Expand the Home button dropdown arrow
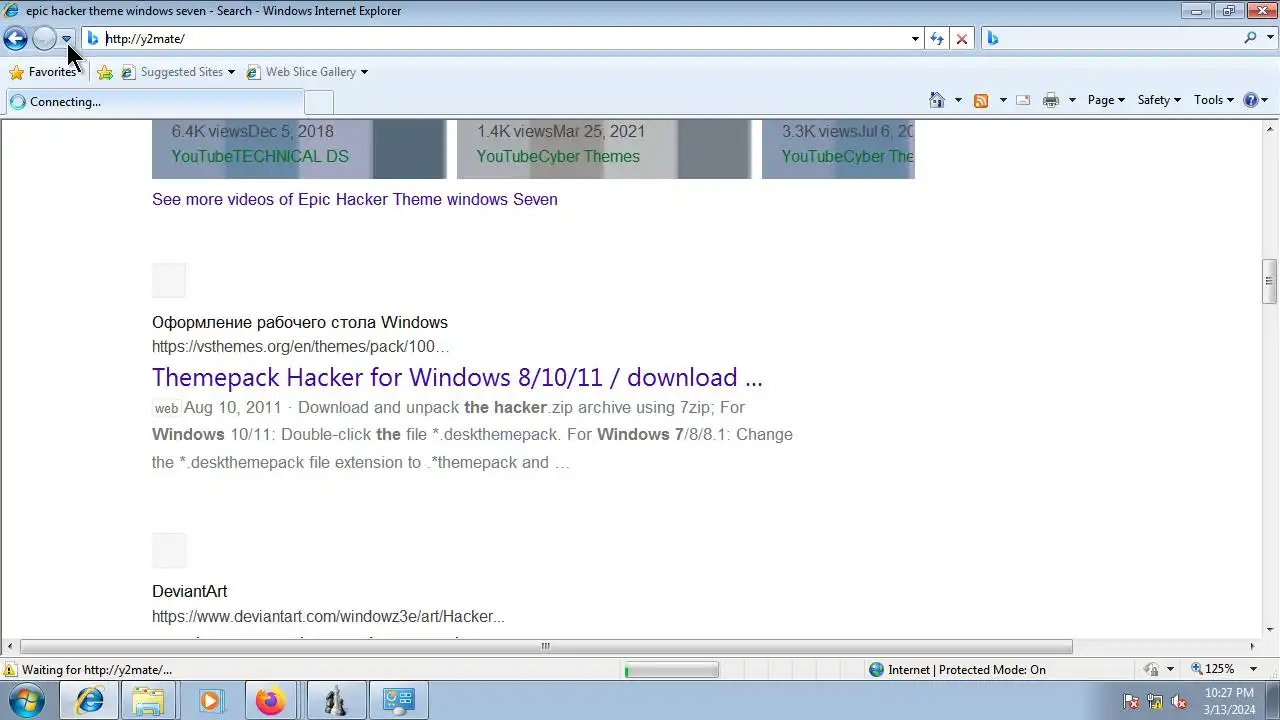Viewport: 1280px width, 720px height. click(958, 100)
